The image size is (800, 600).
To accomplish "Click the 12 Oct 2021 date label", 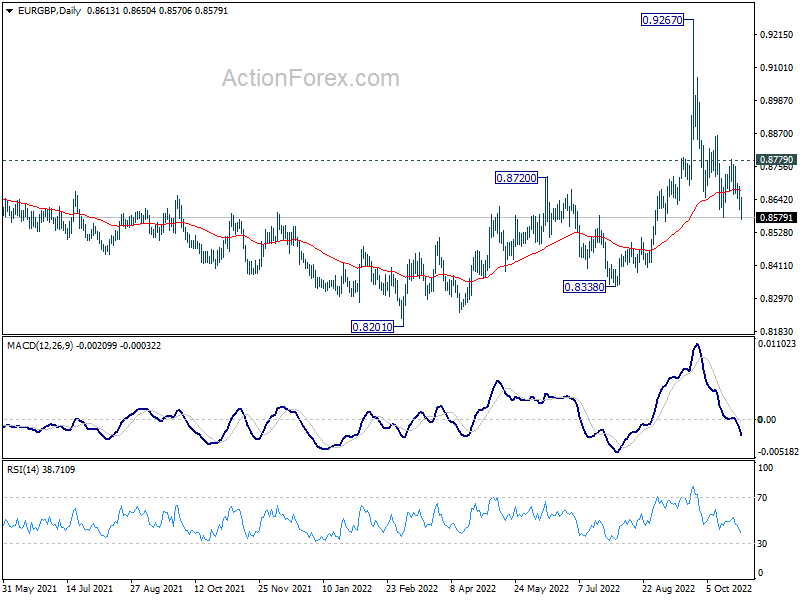I will [220, 589].
